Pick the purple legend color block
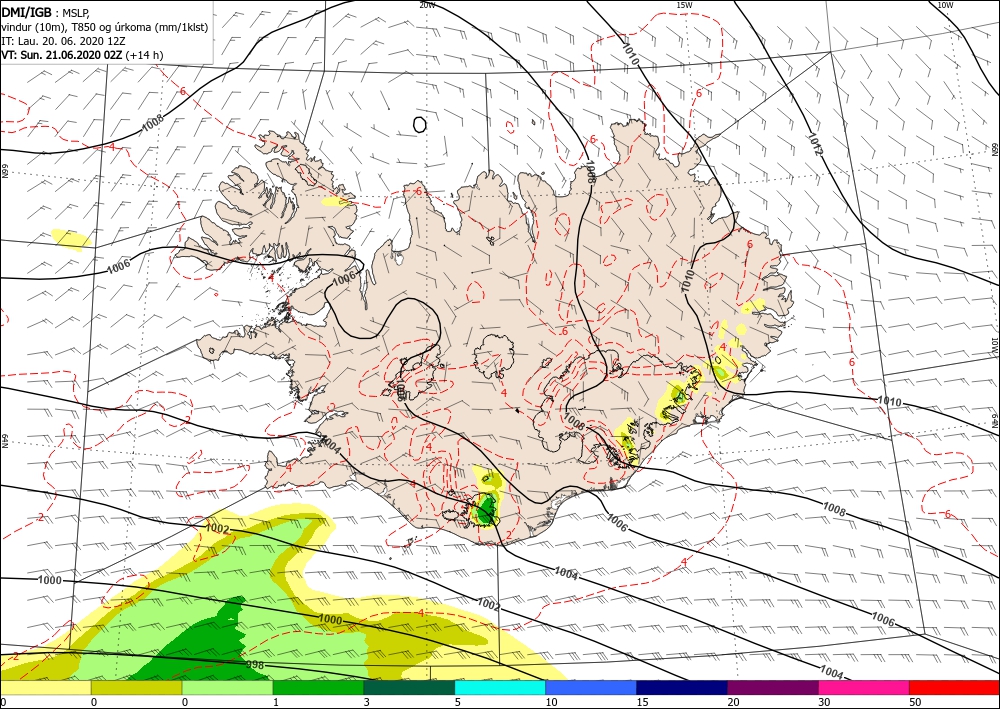Screen dimensions: 1000x709 click(x=772, y=687)
